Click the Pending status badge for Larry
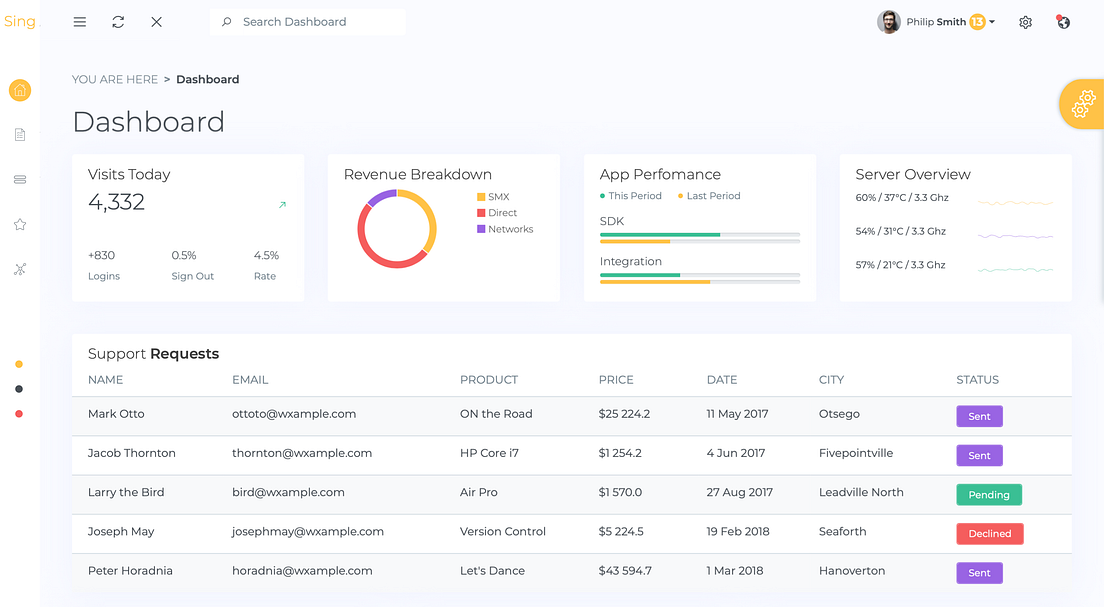Viewport: 1104px width, 607px height. click(989, 494)
